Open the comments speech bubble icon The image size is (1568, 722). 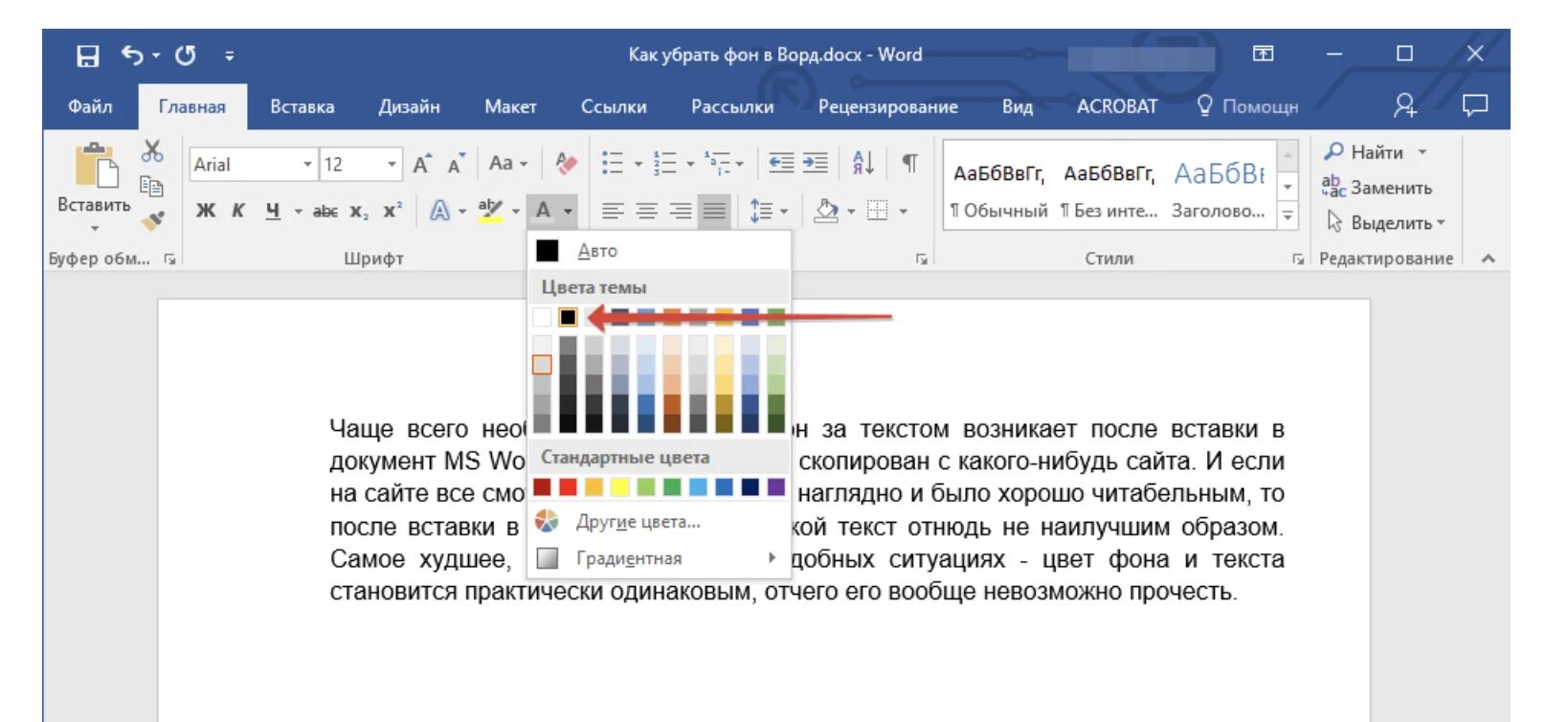[x=1475, y=104]
